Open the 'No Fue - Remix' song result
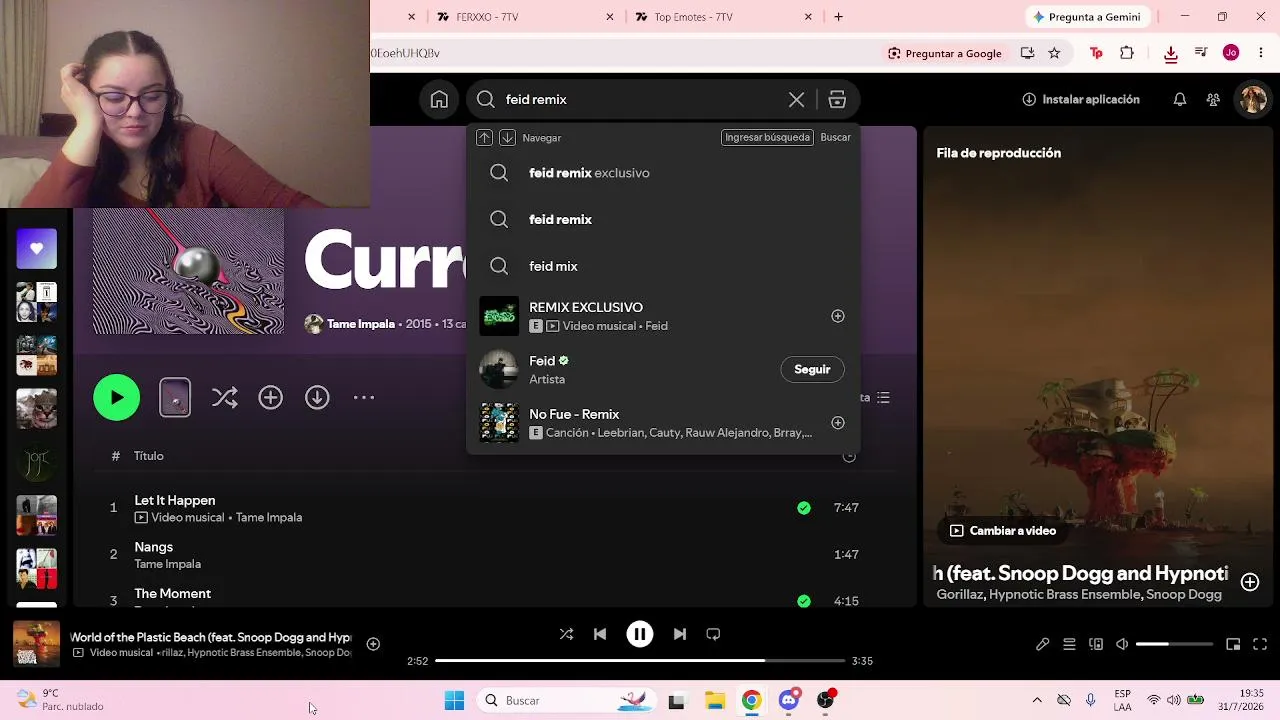The width and height of the screenshot is (1280, 720). tap(663, 422)
